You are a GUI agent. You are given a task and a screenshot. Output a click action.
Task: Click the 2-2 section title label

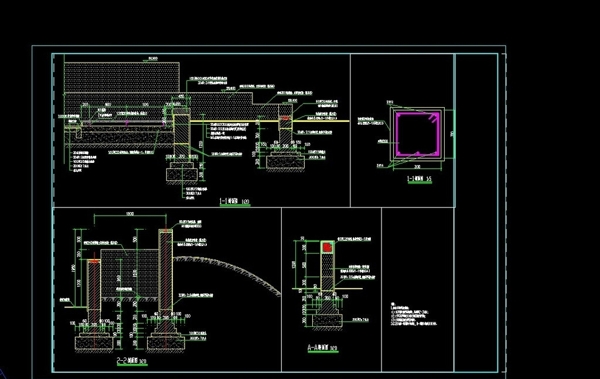[131, 361]
